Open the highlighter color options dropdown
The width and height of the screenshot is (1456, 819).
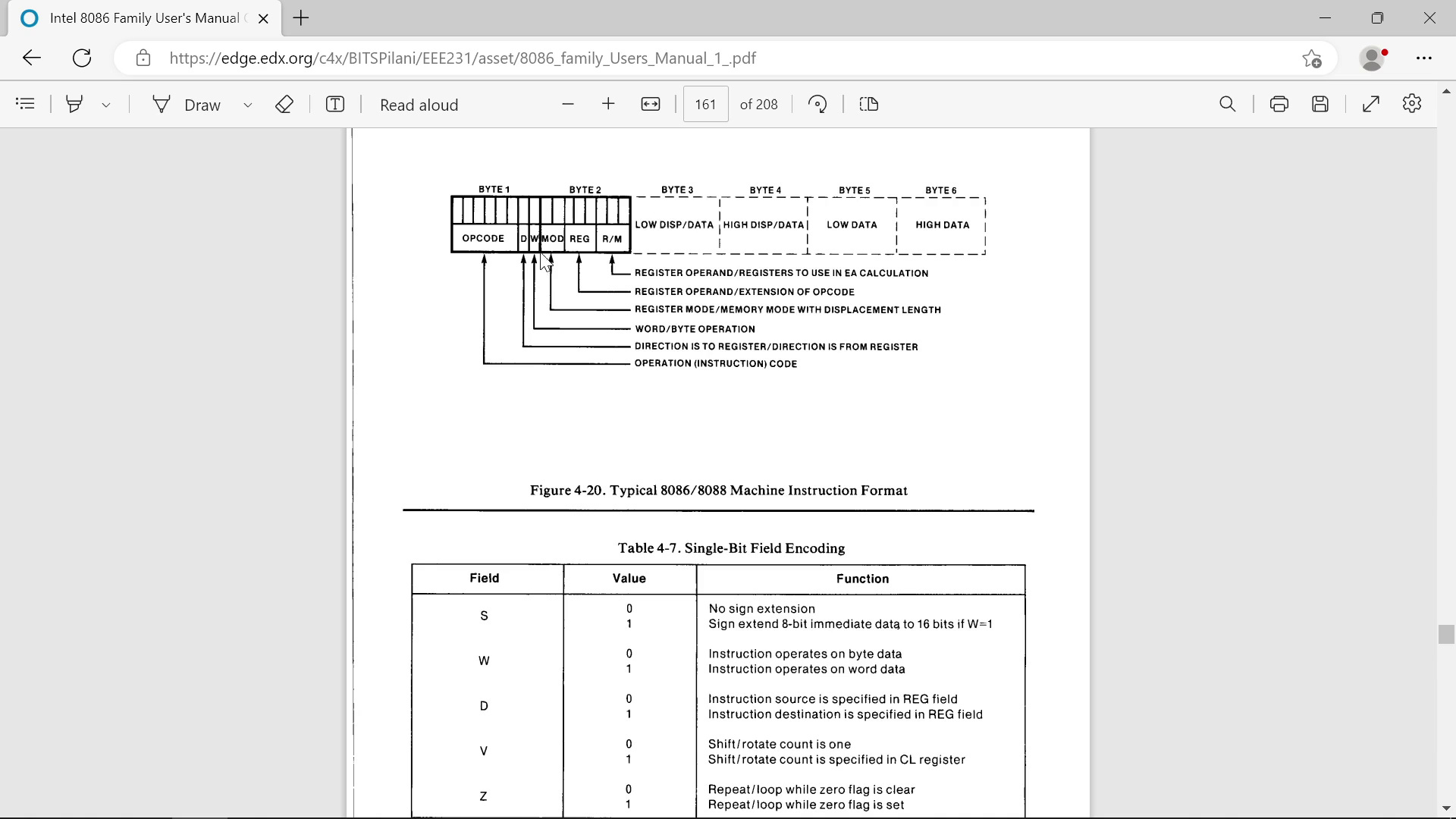click(105, 104)
